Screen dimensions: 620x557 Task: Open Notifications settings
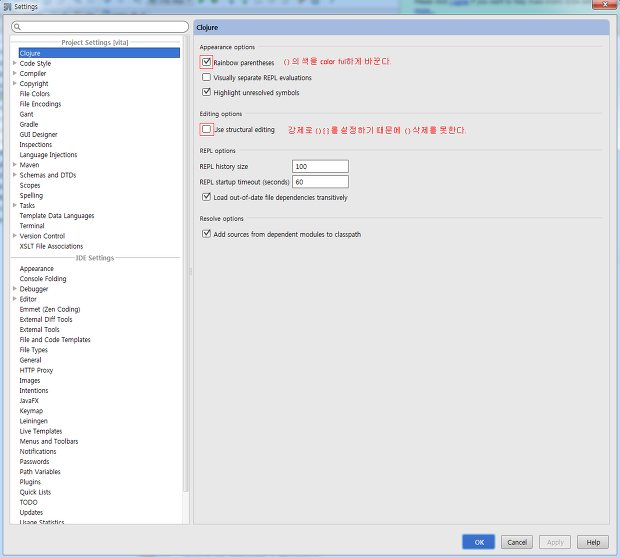coord(38,451)
